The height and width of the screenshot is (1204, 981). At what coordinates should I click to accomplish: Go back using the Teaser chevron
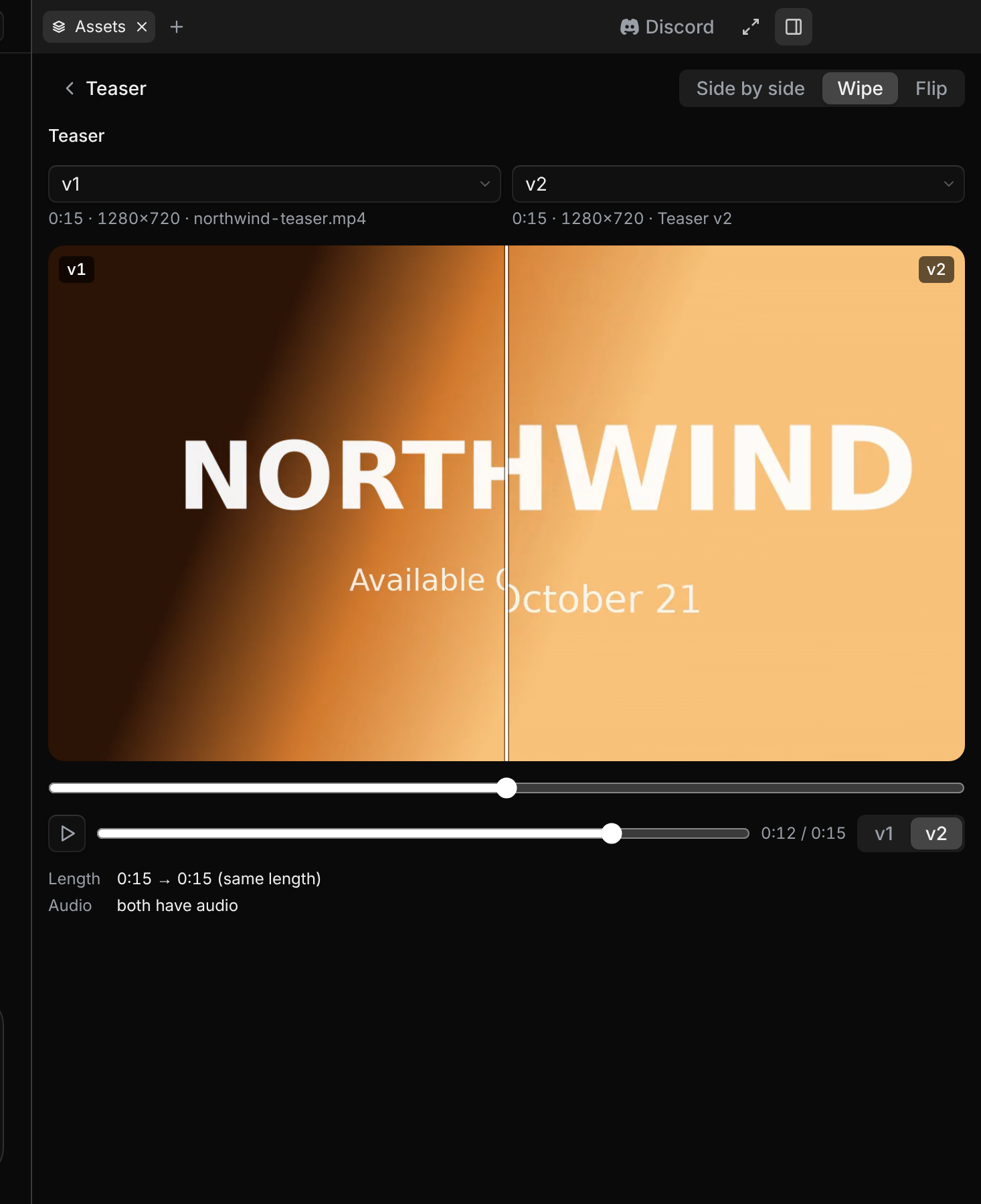pyautogui.click(x=70, y=88)
